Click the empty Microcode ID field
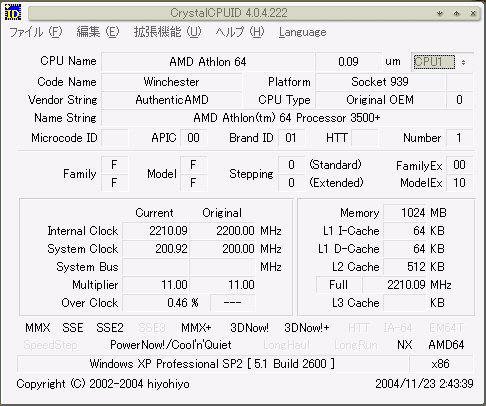Screen dimensions: 486x406 [114, 138]
